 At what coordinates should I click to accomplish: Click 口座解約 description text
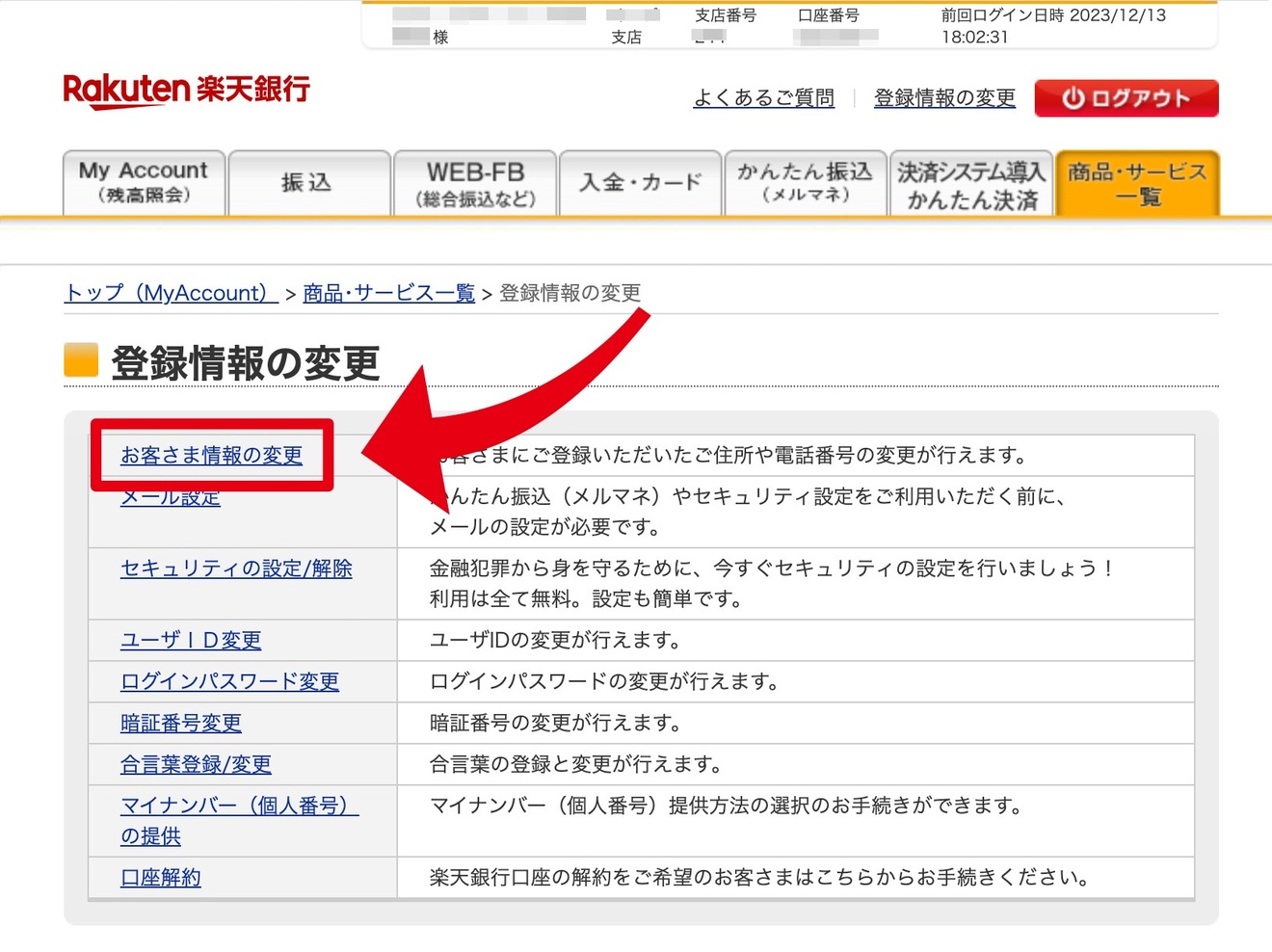click(x=760, y=878)
